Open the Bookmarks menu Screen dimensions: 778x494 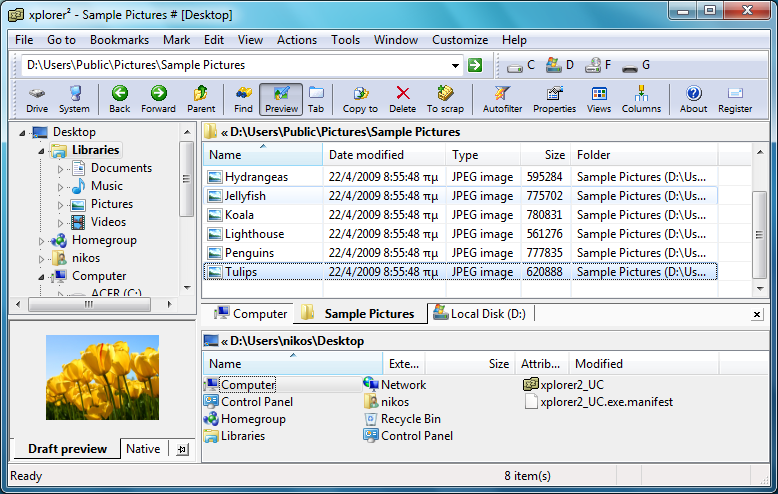click(119, 40)
